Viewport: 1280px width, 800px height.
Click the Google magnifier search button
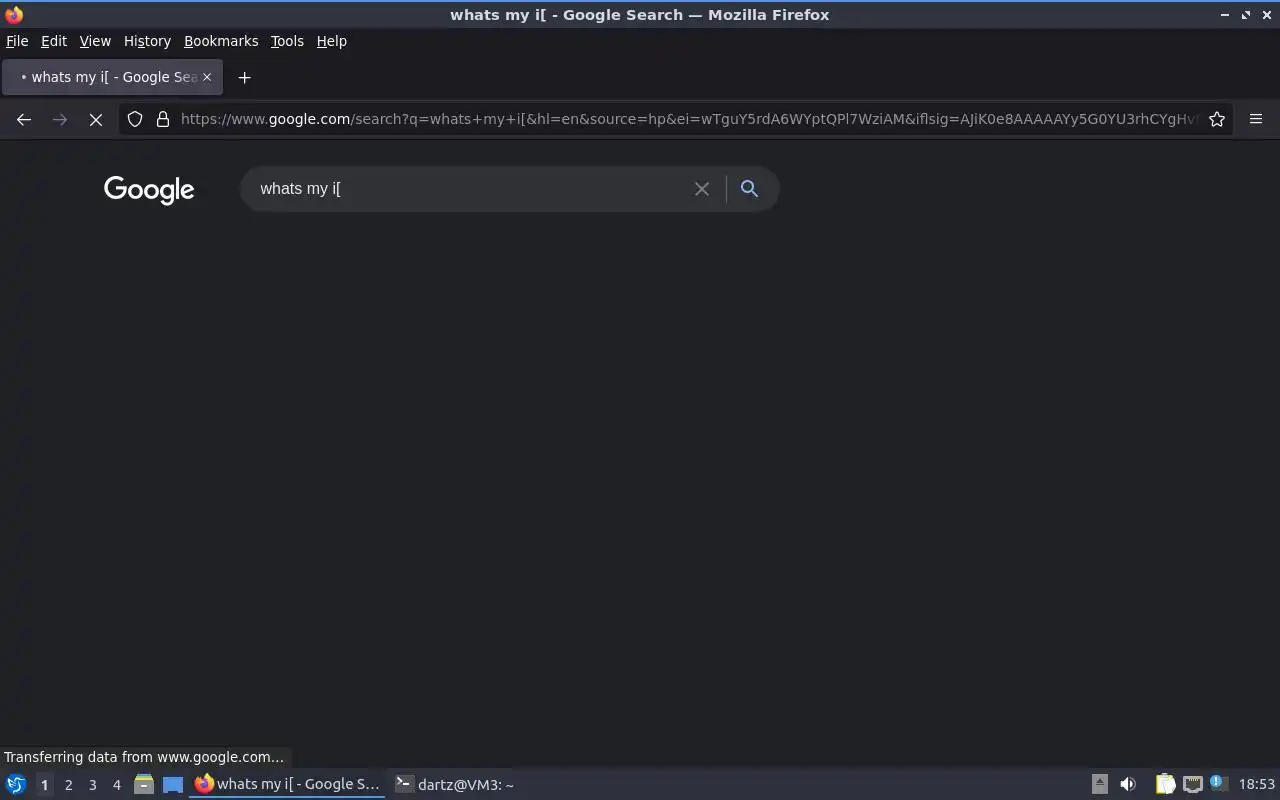pos(749,188)
